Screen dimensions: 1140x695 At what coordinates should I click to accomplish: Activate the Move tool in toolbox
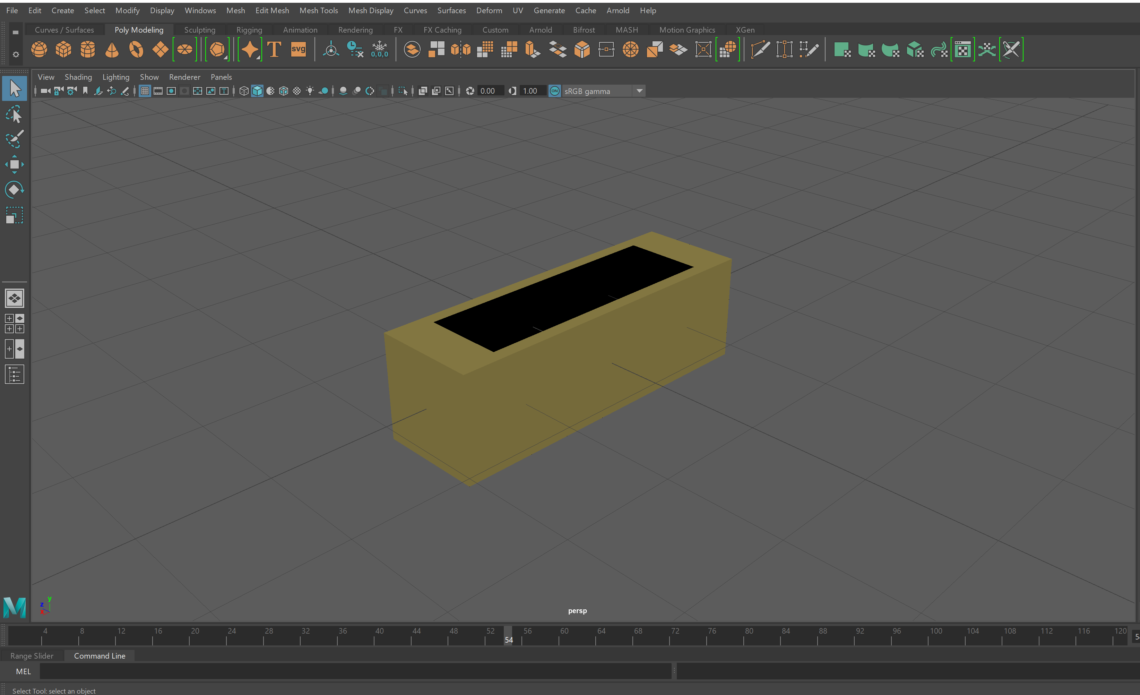click(x=15, y=164)
